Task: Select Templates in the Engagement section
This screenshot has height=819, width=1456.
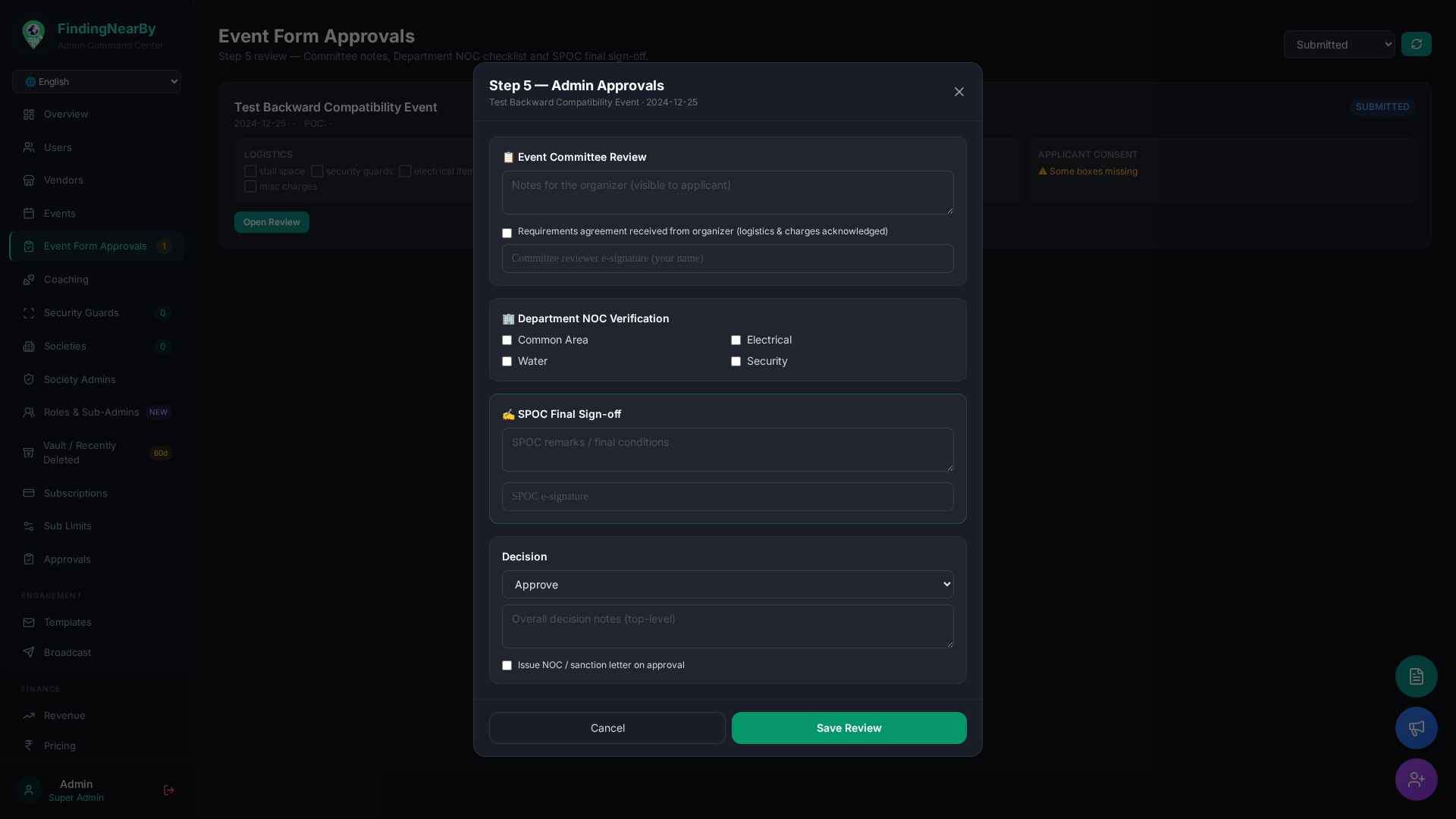Action: tap(68, 622)
